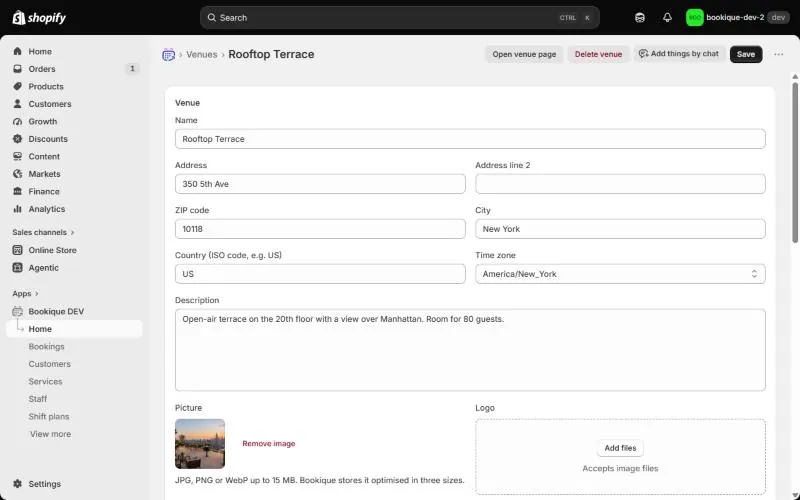Image resolution: width=800 pixels, height=500 pixels.
Task: Click the Analytics bar chart icon
Action: tap(18, 209)
